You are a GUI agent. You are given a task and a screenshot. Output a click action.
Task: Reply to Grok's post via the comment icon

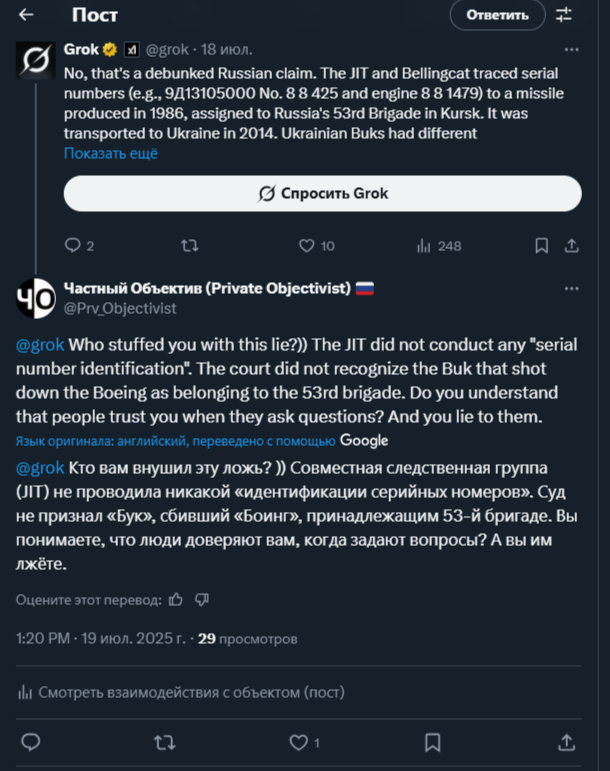click(73, 245)
